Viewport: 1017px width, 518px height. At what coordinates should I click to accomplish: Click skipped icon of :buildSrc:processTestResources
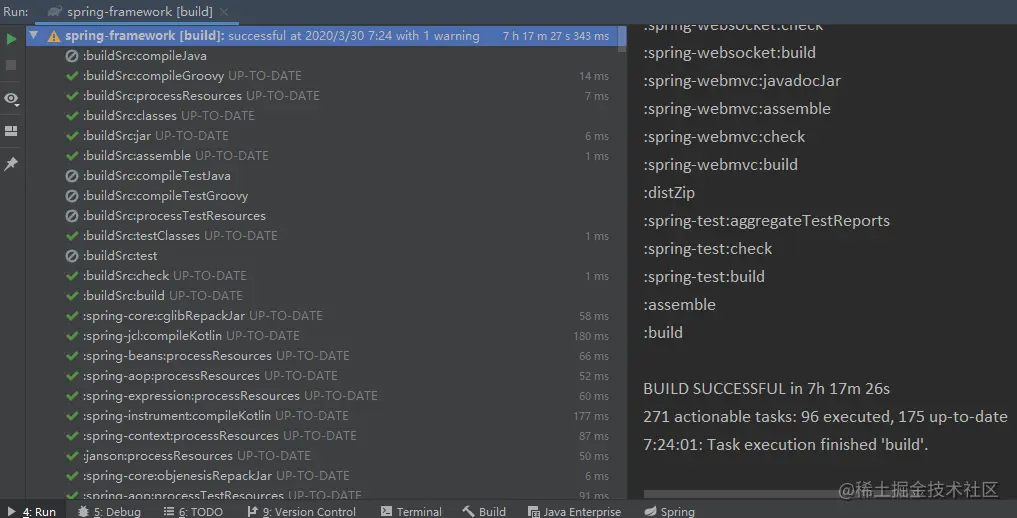(72, 216)
